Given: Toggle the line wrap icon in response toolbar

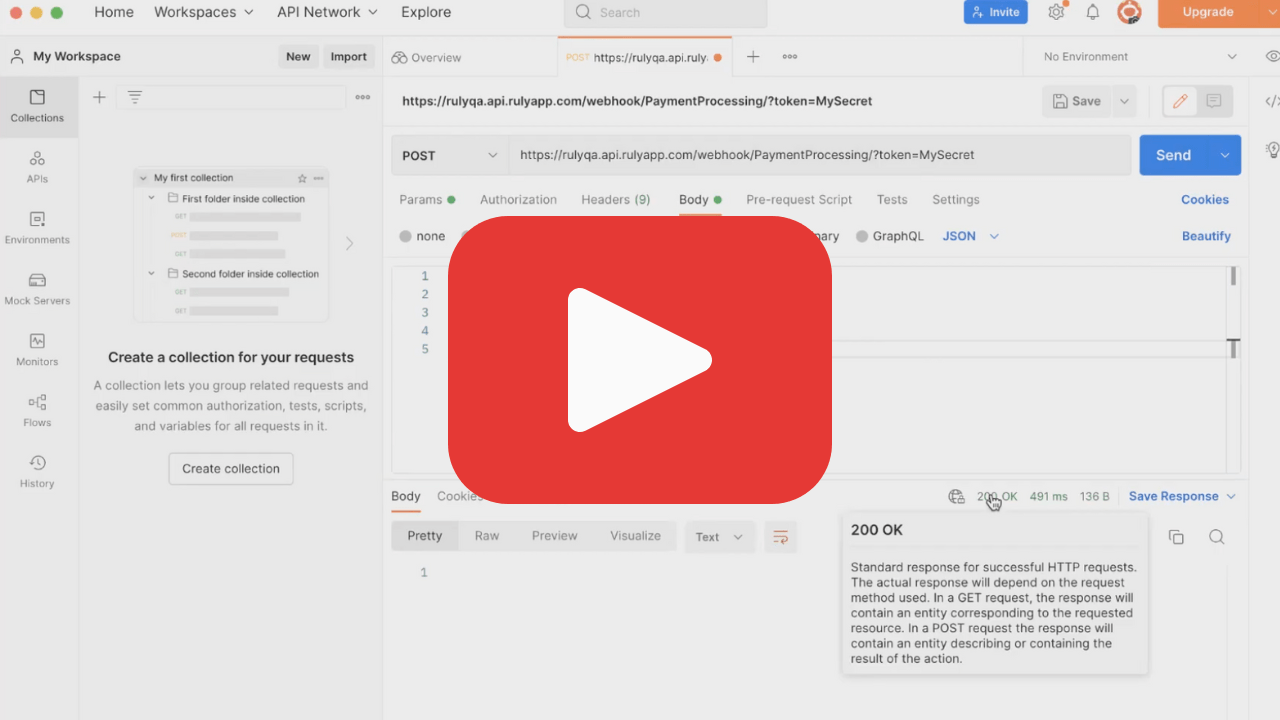Looking at the screenshot, I should [781, 537].
